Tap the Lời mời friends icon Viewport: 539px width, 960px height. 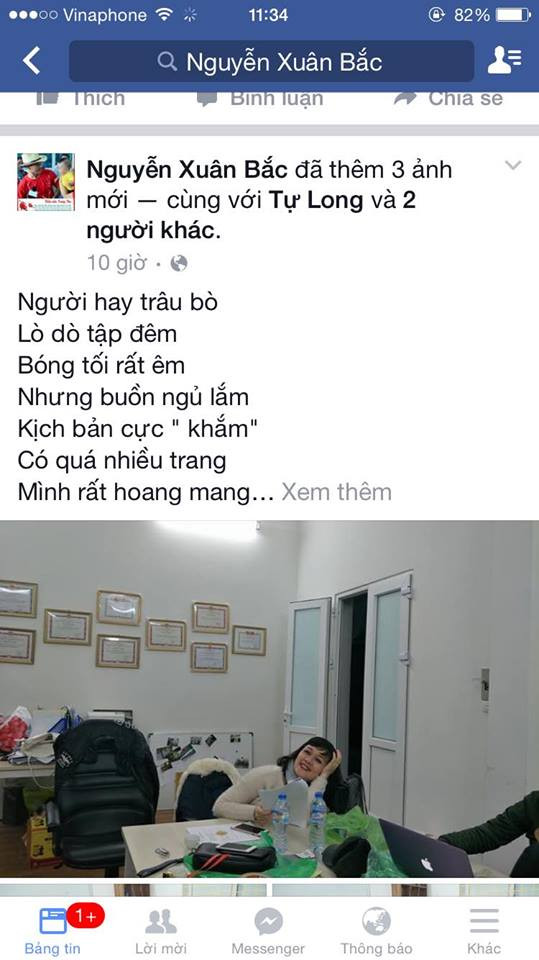161,921
